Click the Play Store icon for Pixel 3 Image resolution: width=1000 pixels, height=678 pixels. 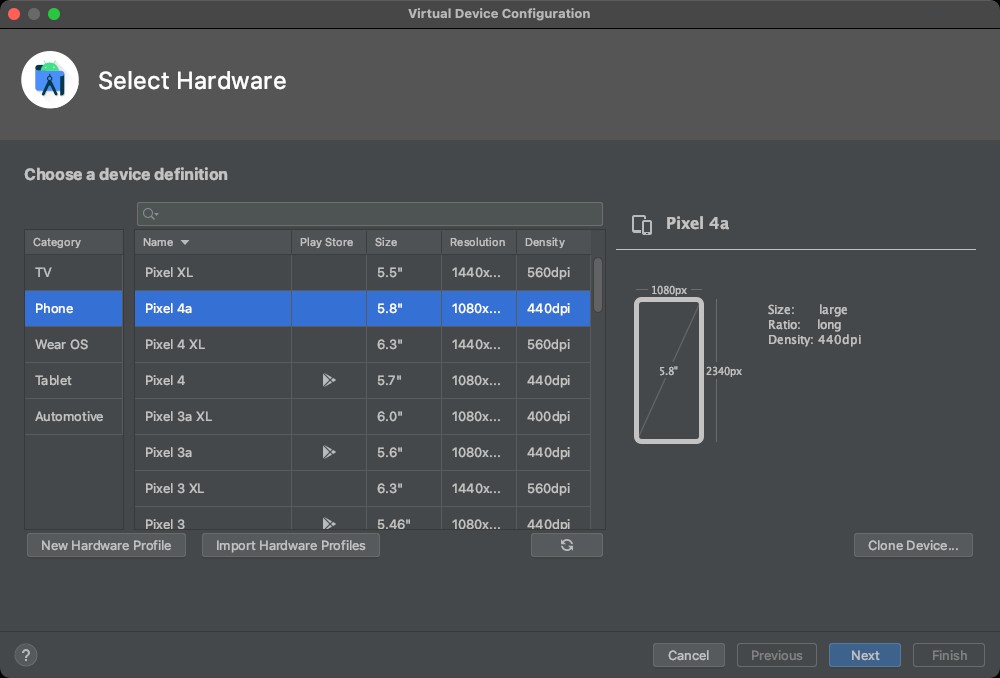(x=328, y=523)
